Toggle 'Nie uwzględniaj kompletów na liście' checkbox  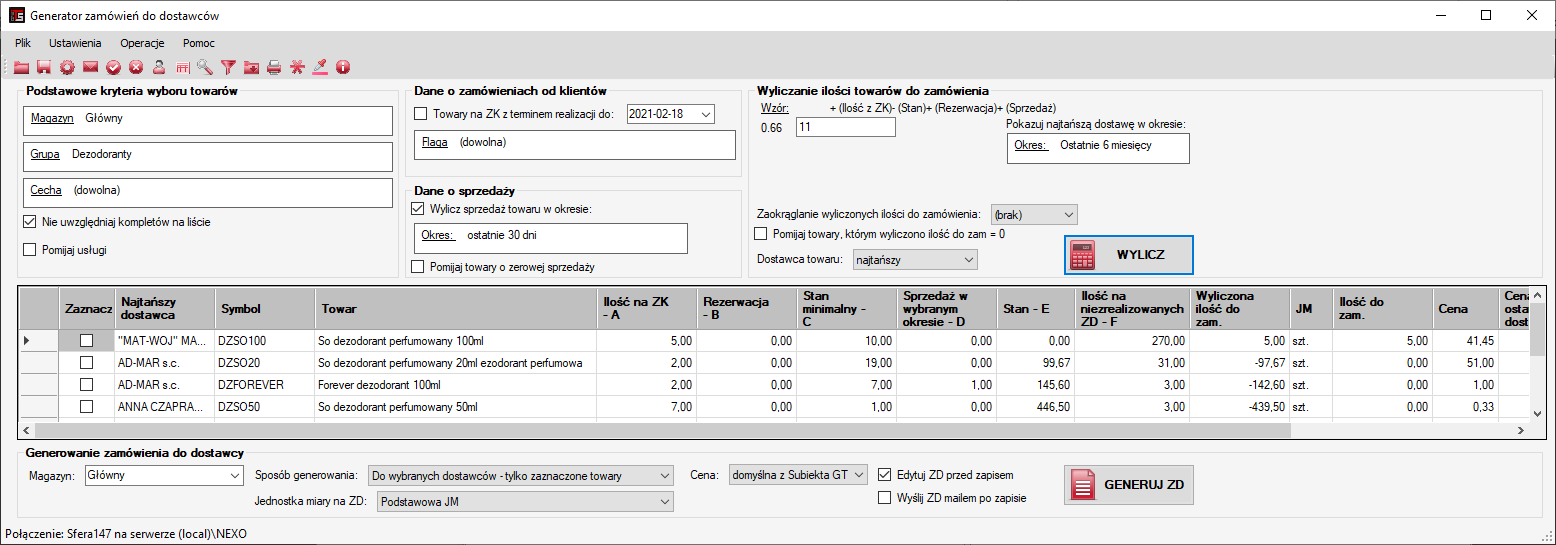point(29,222)
